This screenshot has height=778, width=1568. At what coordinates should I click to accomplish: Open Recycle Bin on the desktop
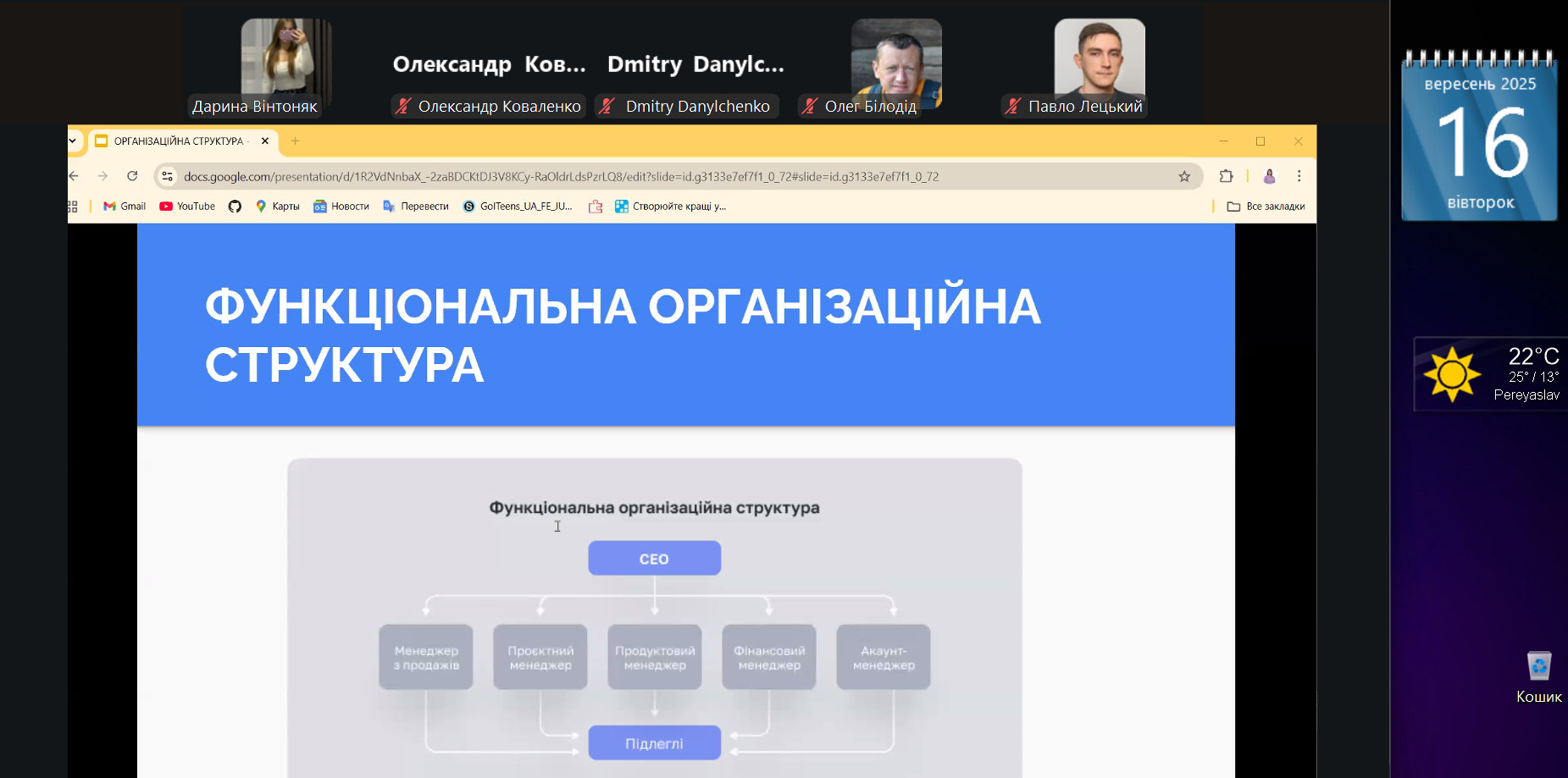click(x=1538, y=668)
